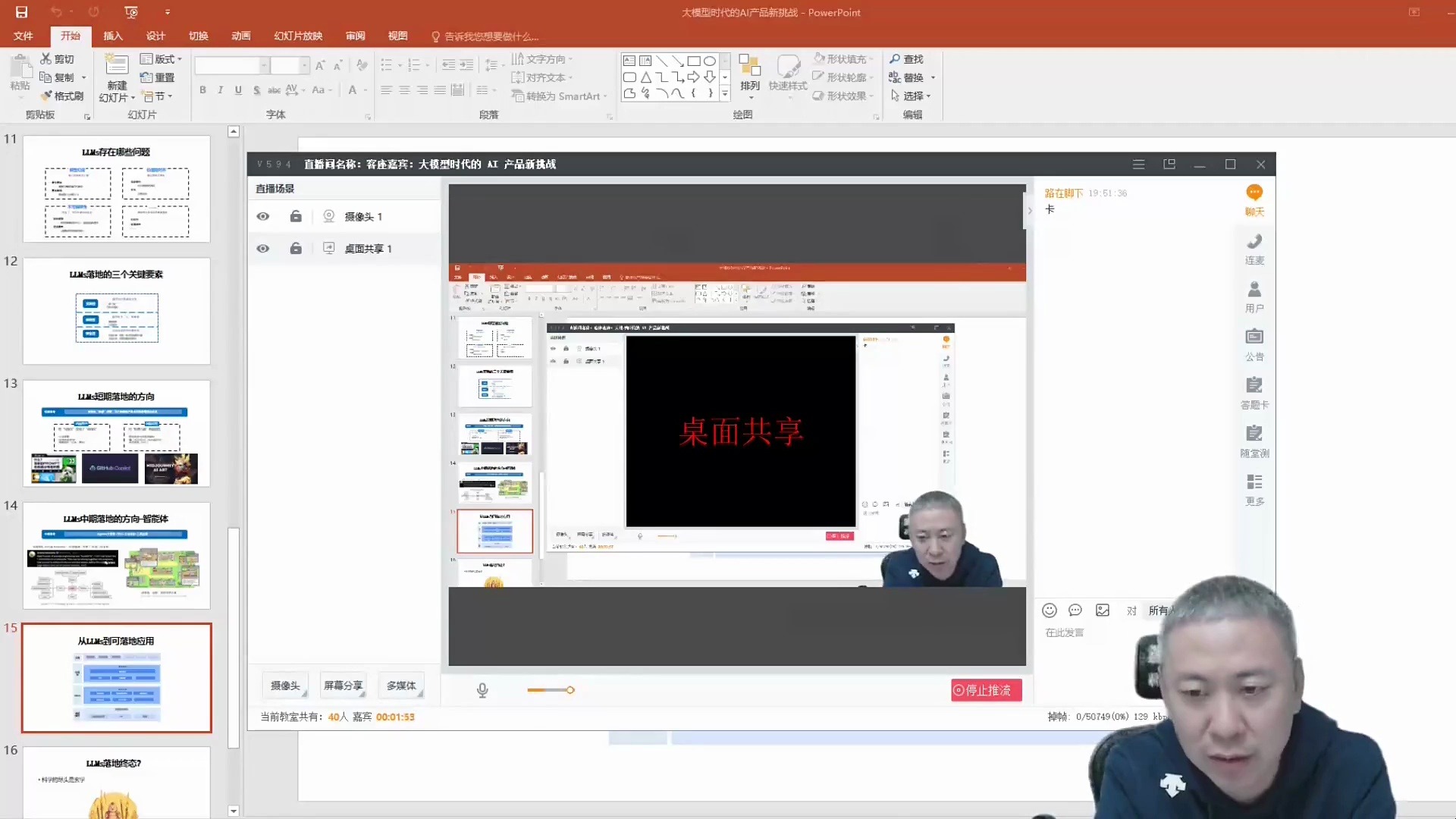Click the 屏幕分享 screen share button
The image size is (1456, 819).
click(343, 686)
